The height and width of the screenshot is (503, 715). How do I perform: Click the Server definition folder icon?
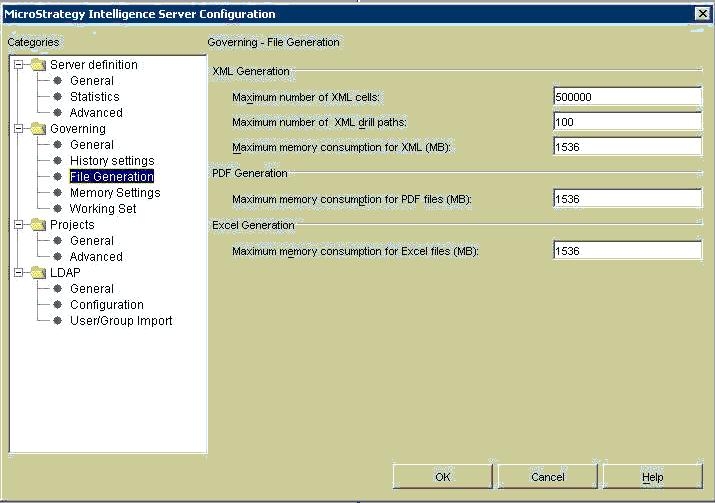[38, 65]
